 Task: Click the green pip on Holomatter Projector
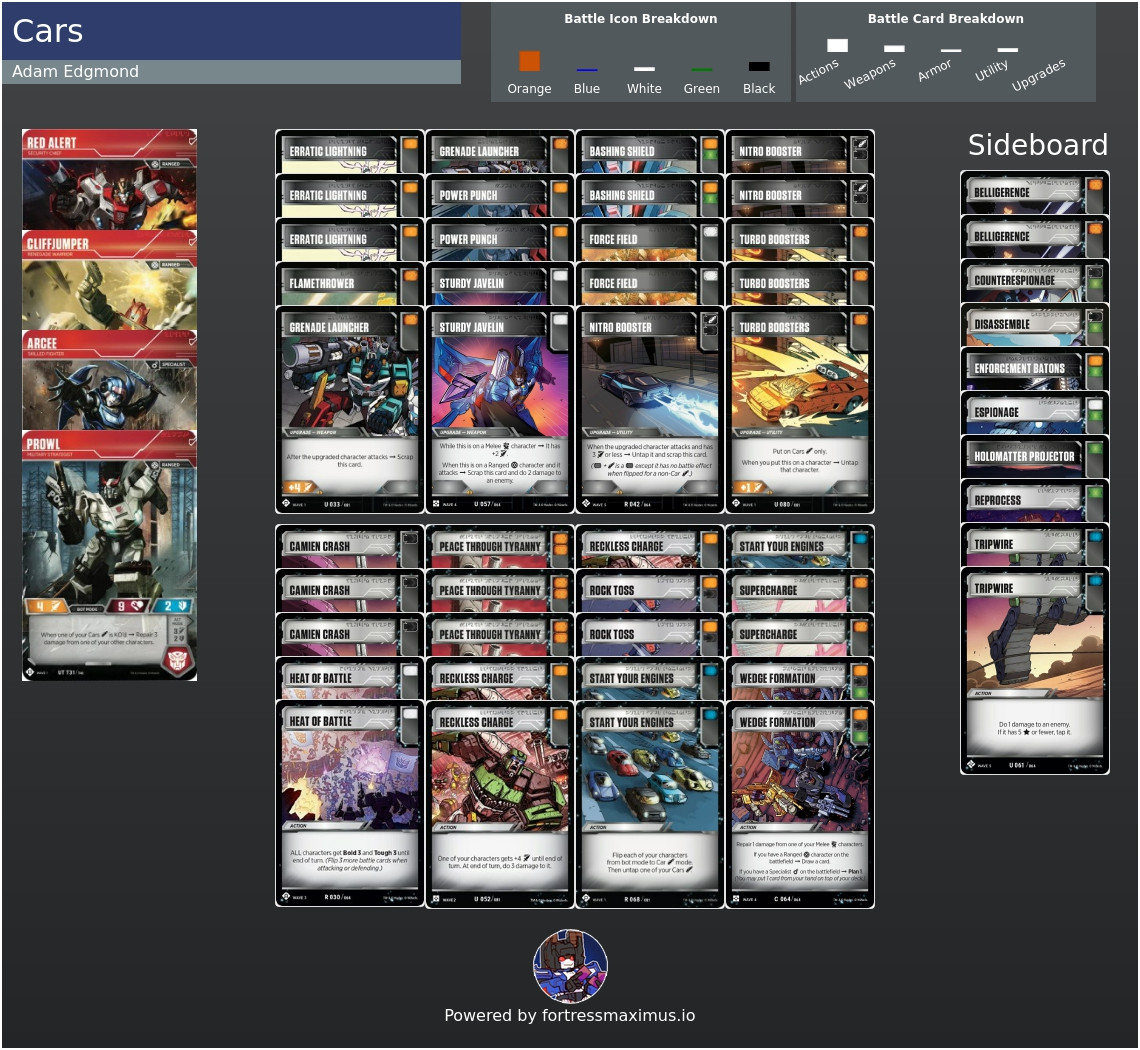click(1095, 449)
